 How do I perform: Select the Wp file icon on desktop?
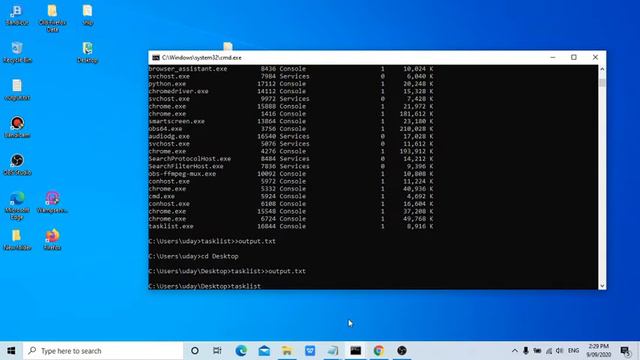pos(87,15)
